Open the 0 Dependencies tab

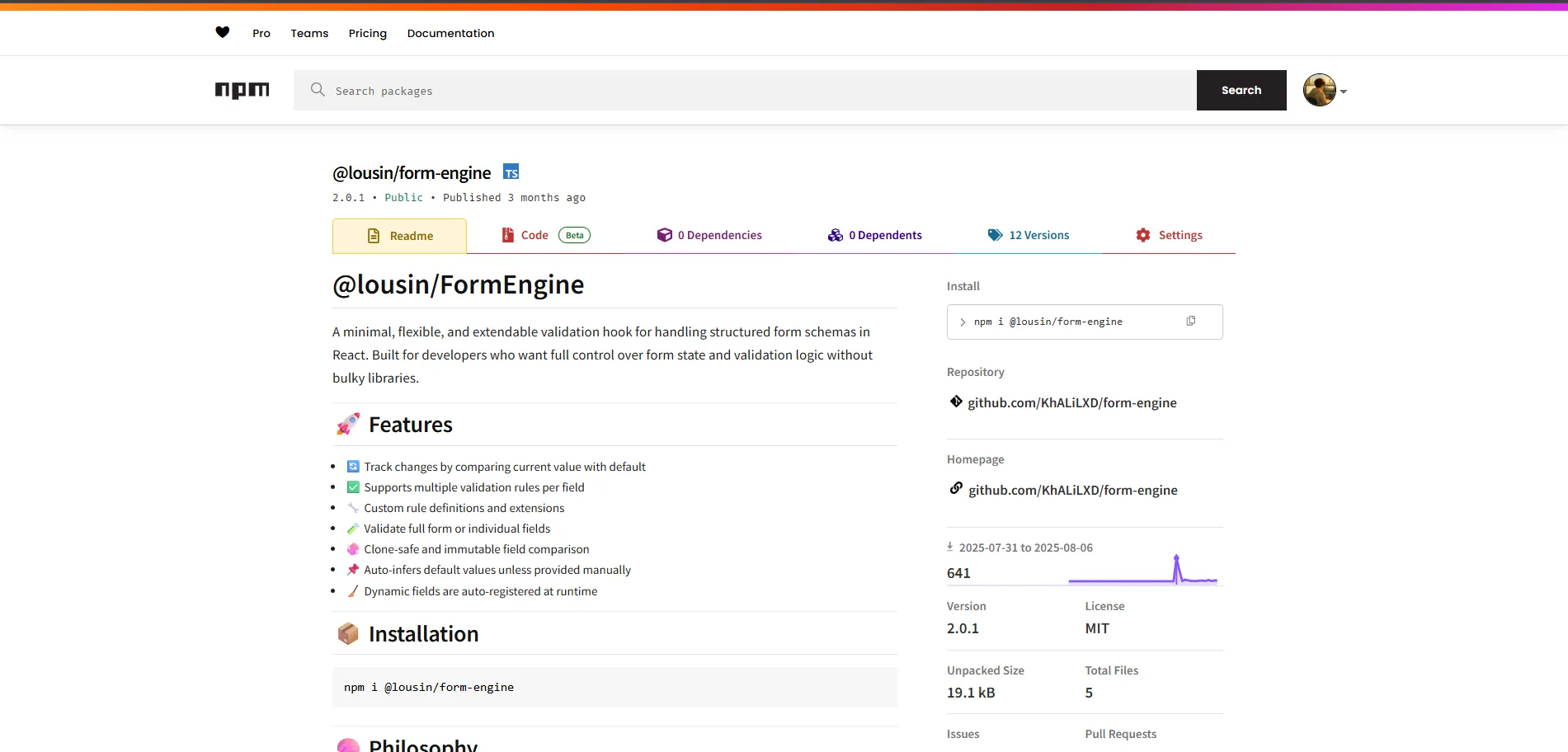click(x=709, y=235)
